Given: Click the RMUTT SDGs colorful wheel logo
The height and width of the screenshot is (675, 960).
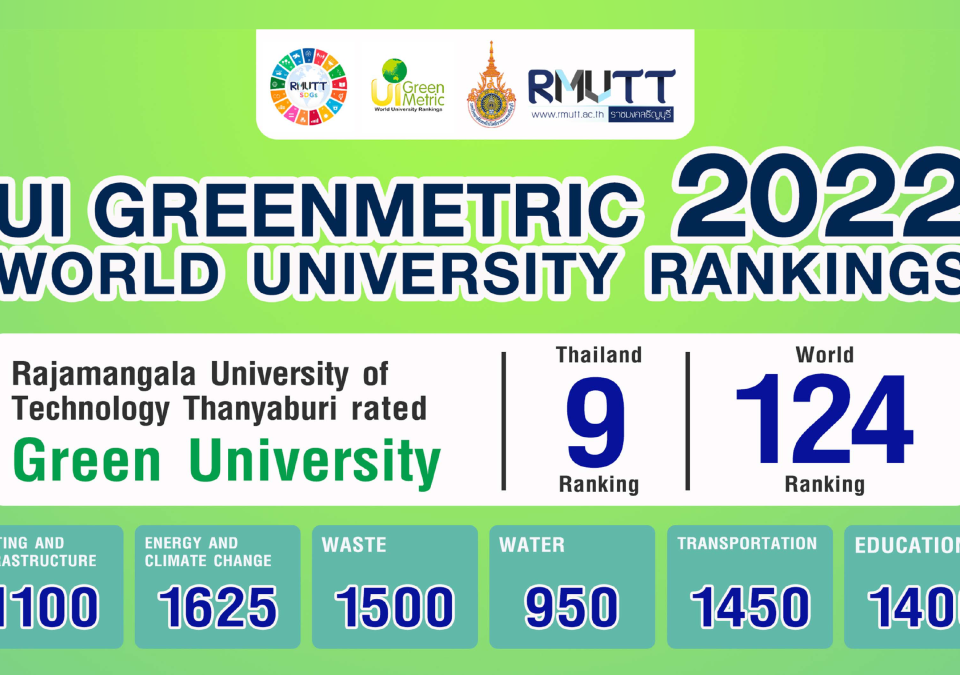Looking at the screenshot, I should point(309,86).
